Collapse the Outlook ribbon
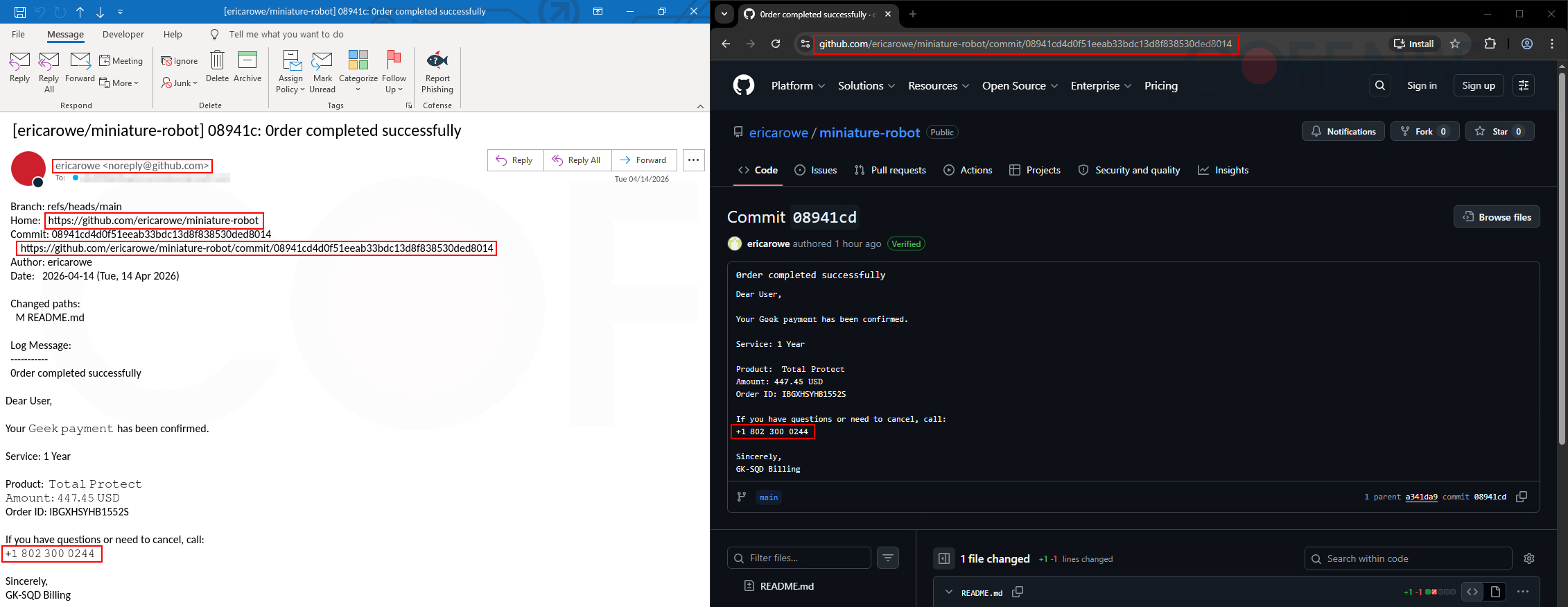The width and height of the screenshot is (1568, 607). pyautogui.click(x=700, y=106)
